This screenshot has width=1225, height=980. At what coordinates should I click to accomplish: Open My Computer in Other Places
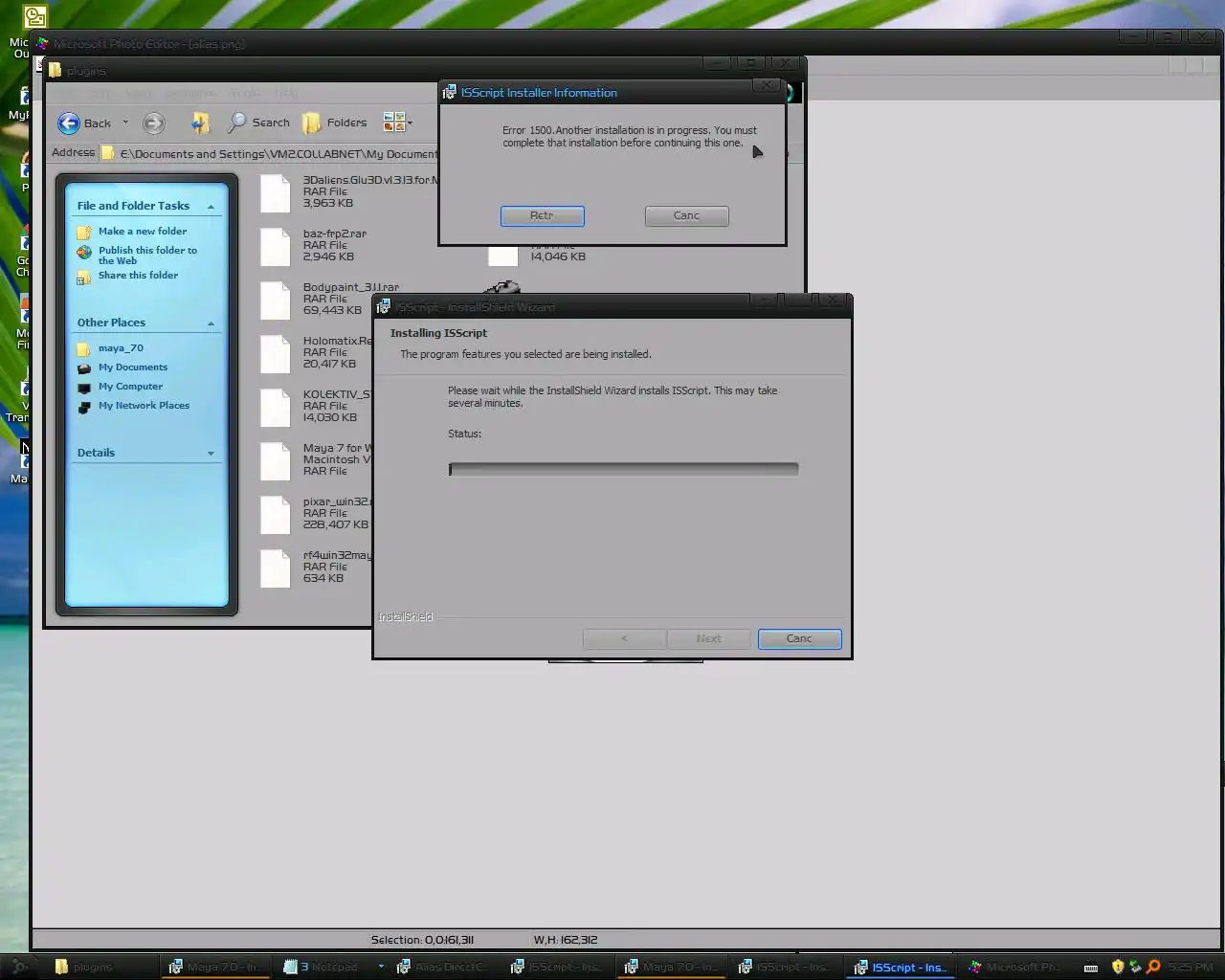(130, 387)
